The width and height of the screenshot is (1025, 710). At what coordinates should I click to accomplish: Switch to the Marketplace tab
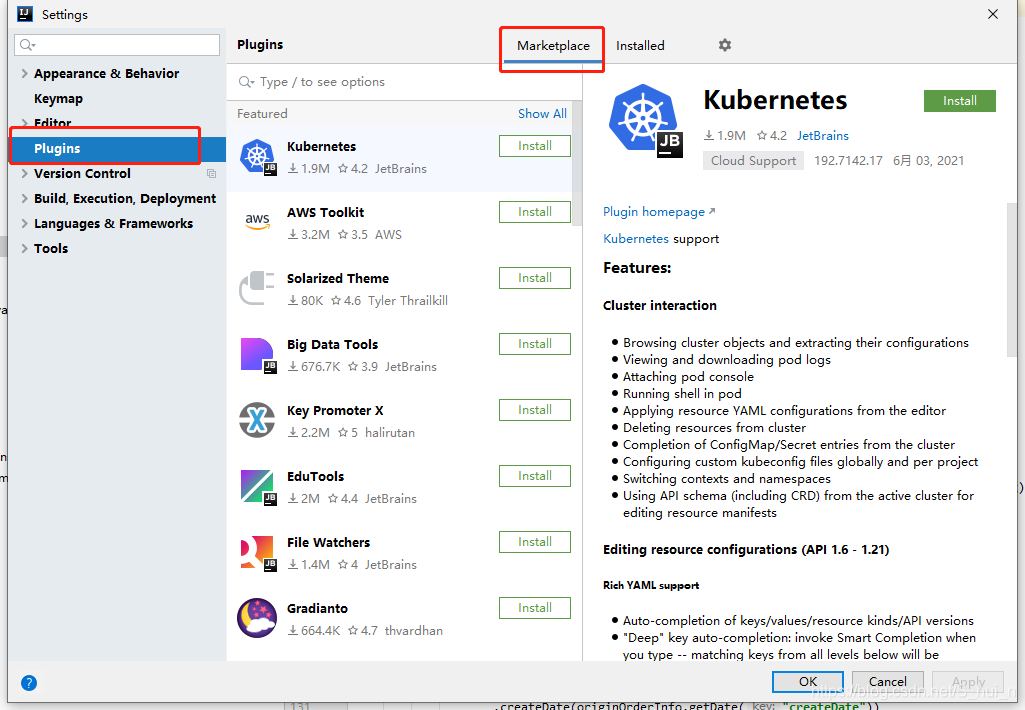click(x=553, y=46)
